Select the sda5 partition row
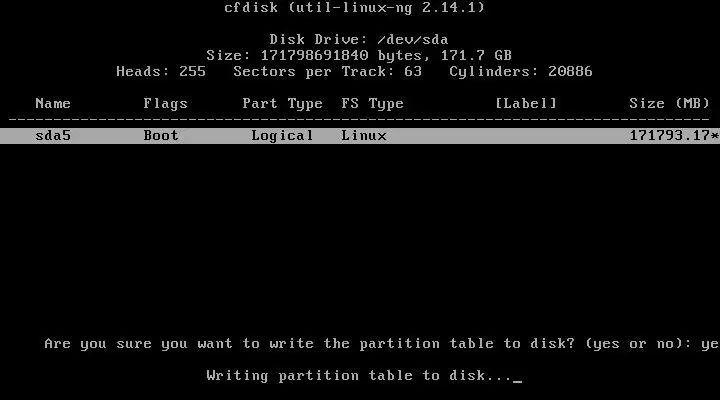The width and height of the screenshot is (720, 400). coord(360,136)
